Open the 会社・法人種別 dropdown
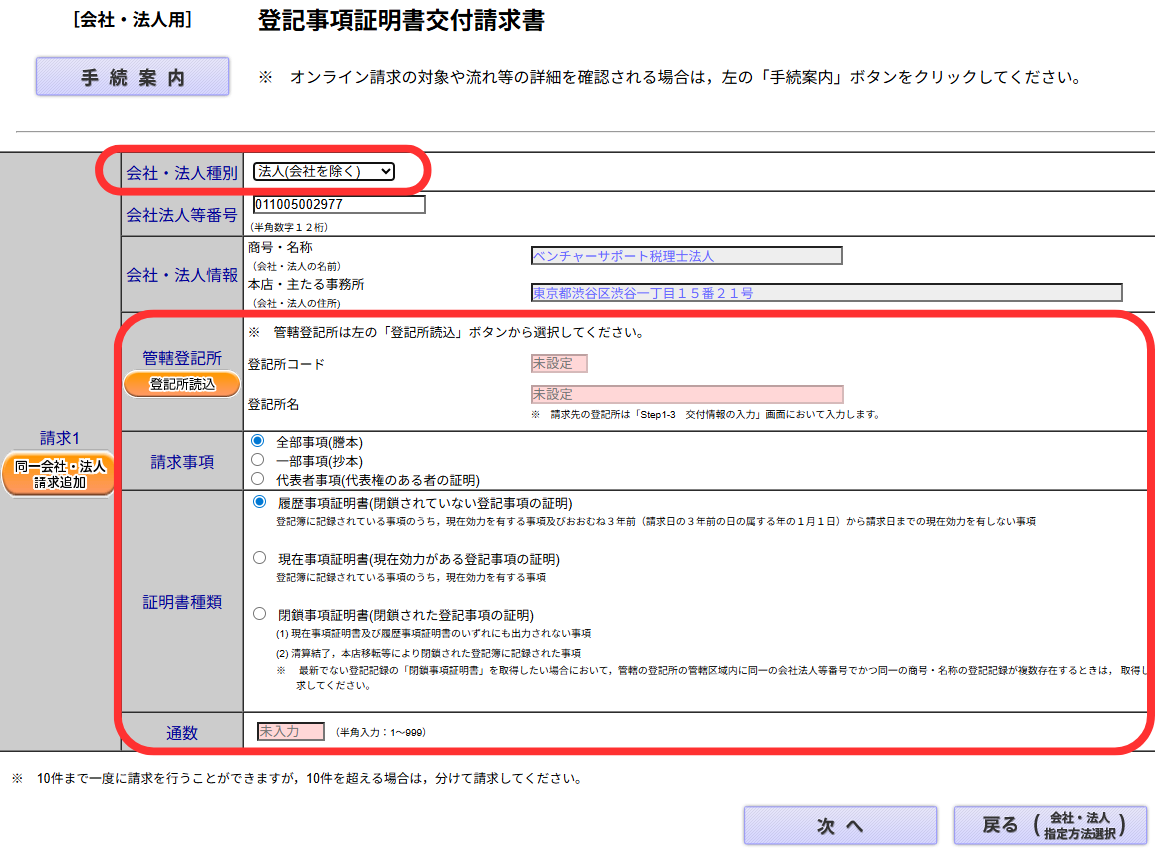The width and height of the screenshot is (1155, 851). (x=324, y=171)
